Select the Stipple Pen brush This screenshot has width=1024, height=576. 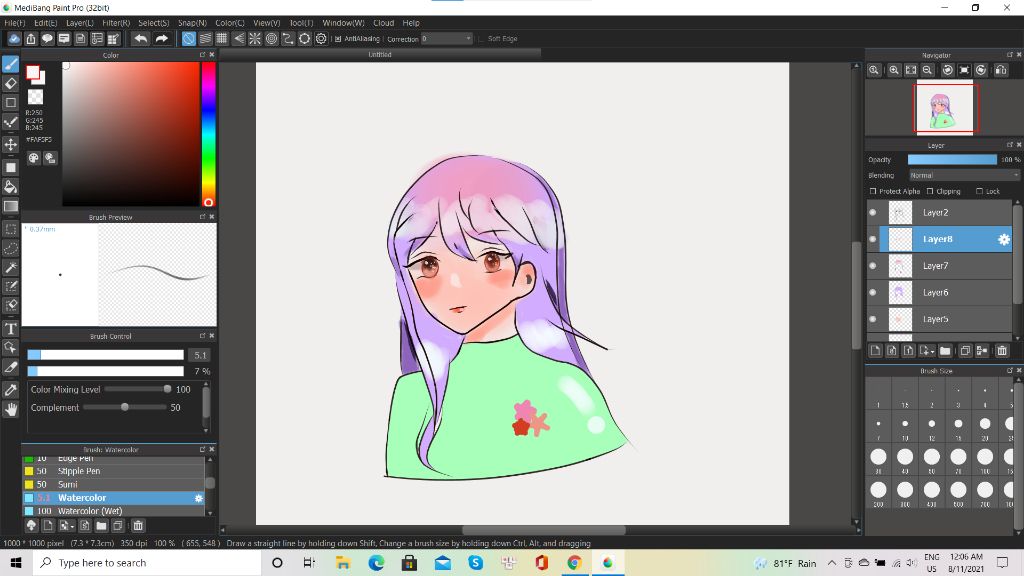pos(114,471)
